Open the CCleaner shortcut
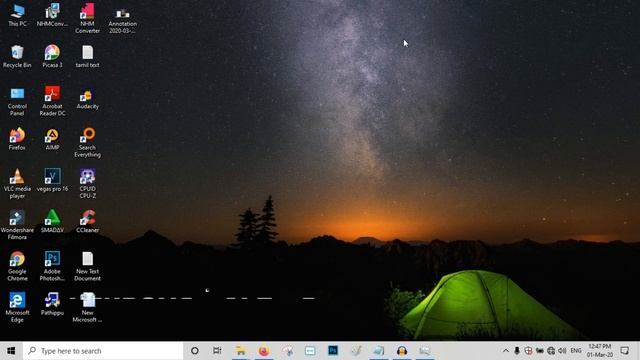The height and width of the screenshot is (360, 640). pyautogui.click(x=87, y=222)
